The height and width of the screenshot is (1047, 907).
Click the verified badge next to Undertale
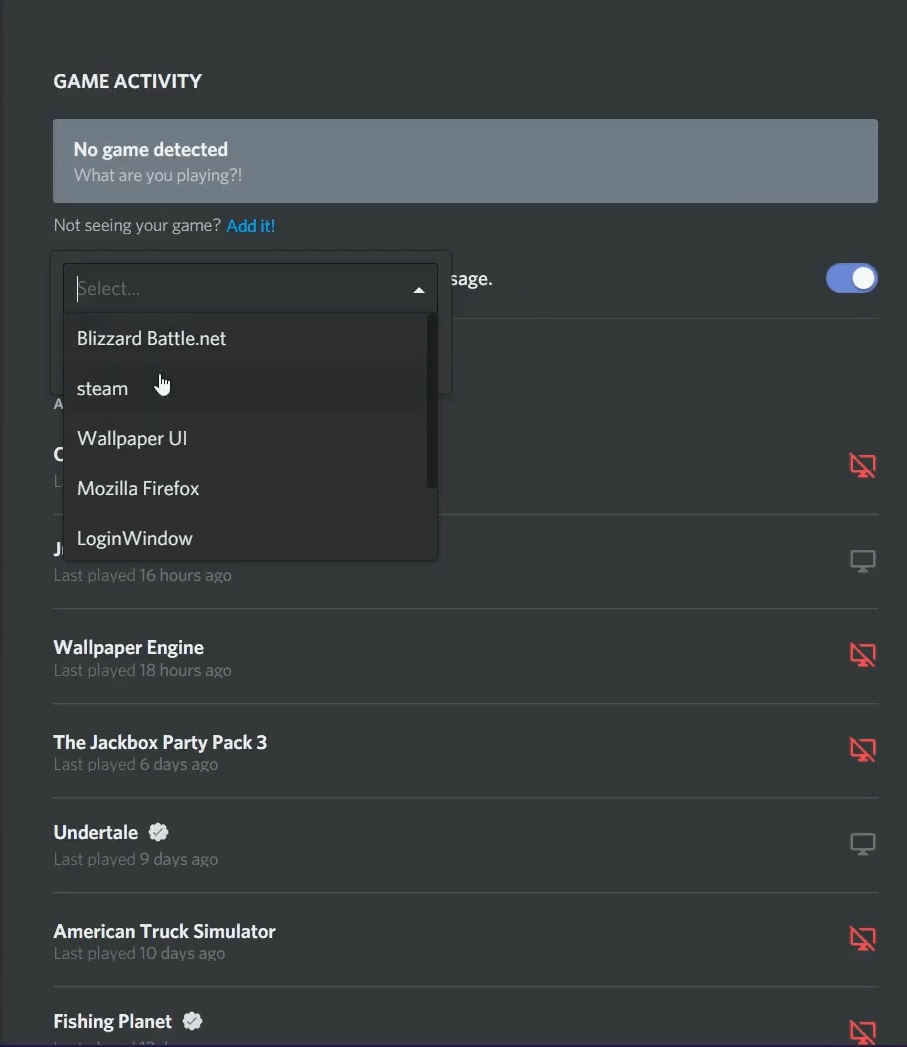(x=158, y=831)
